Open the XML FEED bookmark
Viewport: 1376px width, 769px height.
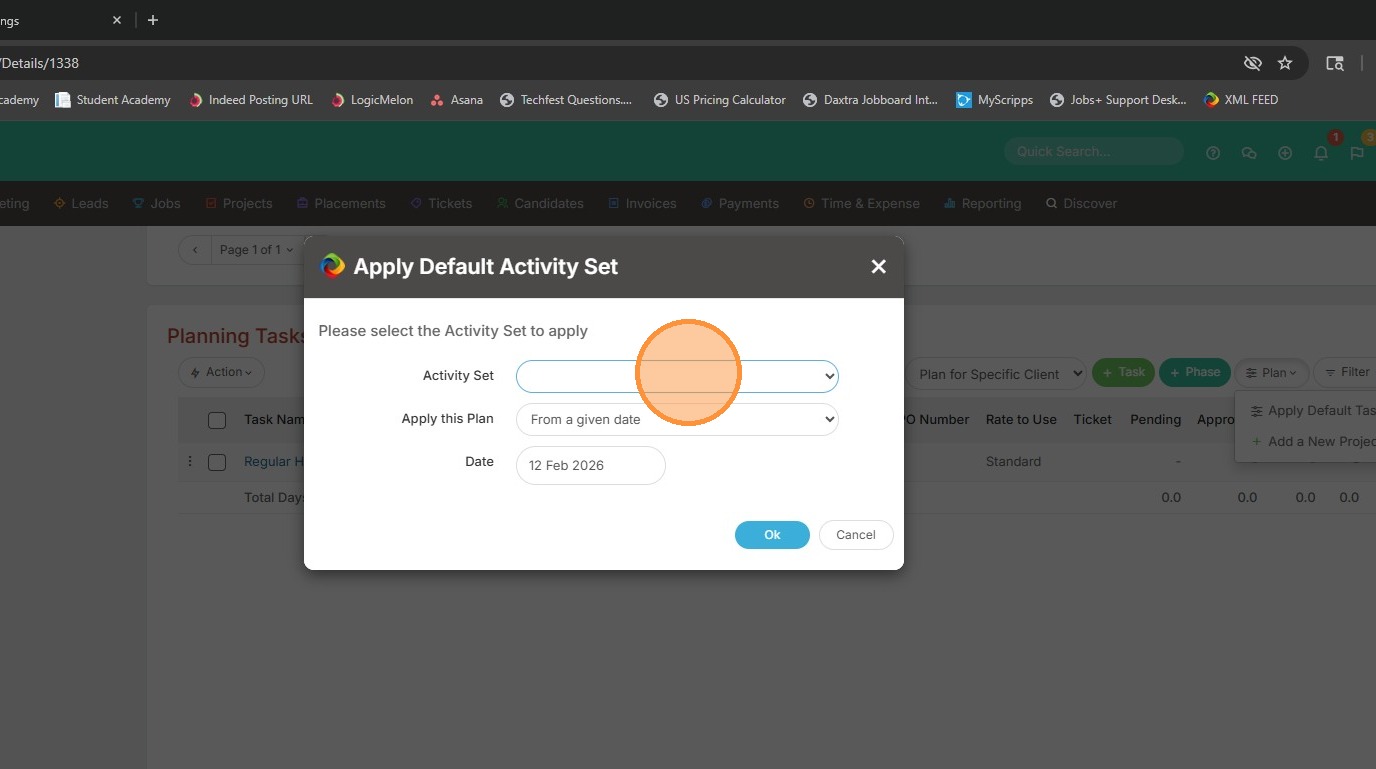point(1241,100)
